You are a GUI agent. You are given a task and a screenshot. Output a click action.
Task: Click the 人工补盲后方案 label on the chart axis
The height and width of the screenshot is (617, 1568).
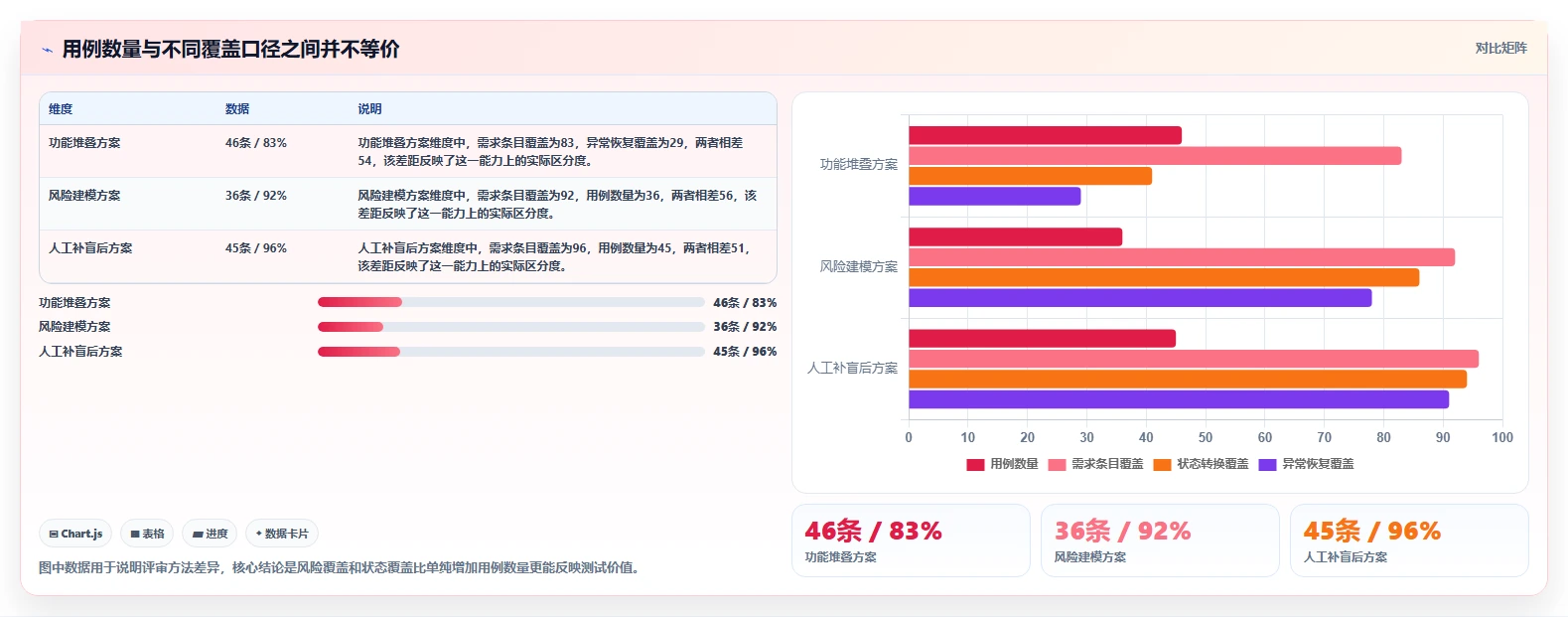coord(853,368)
